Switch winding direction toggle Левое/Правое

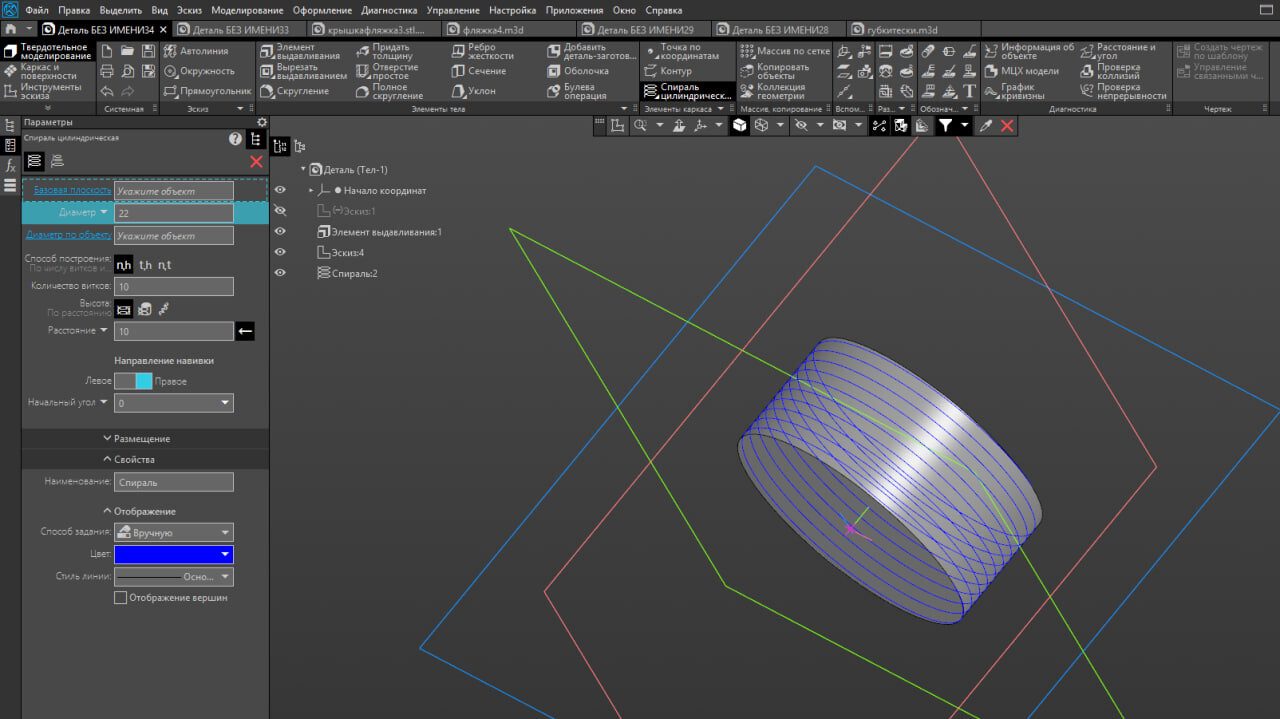133,381
